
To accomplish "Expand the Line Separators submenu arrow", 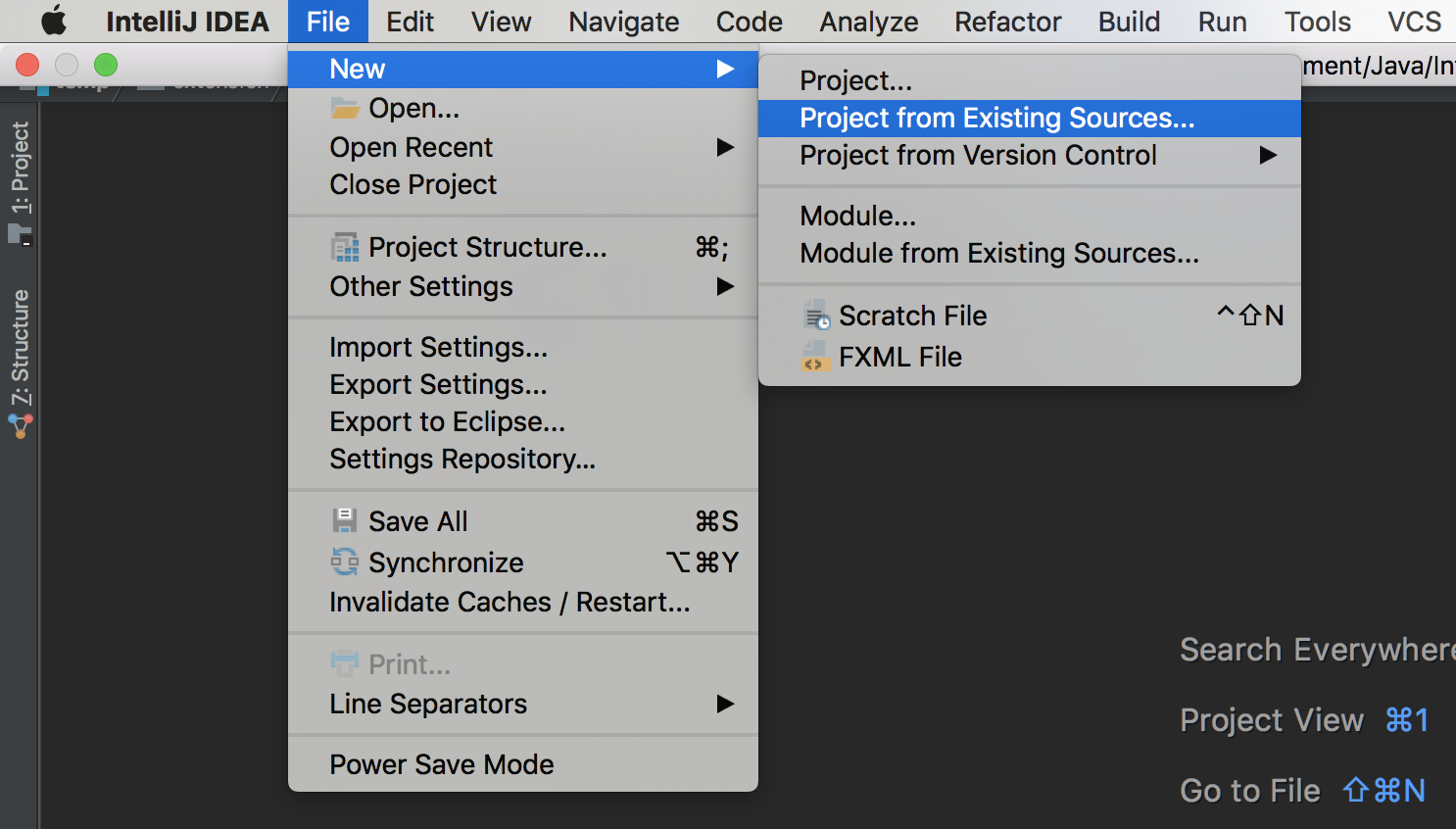I will (x=725, y=704).
